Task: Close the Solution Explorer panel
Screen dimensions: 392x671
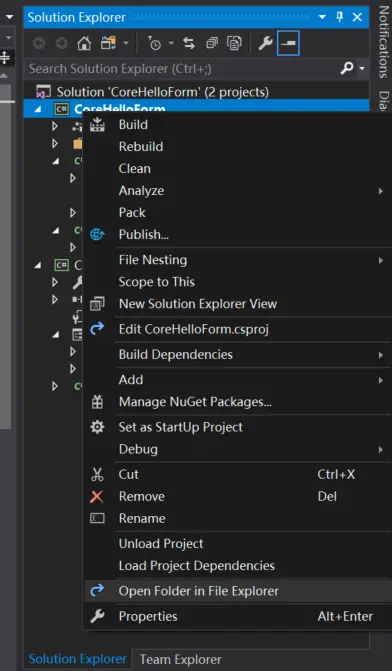Action: coord(357,18)
